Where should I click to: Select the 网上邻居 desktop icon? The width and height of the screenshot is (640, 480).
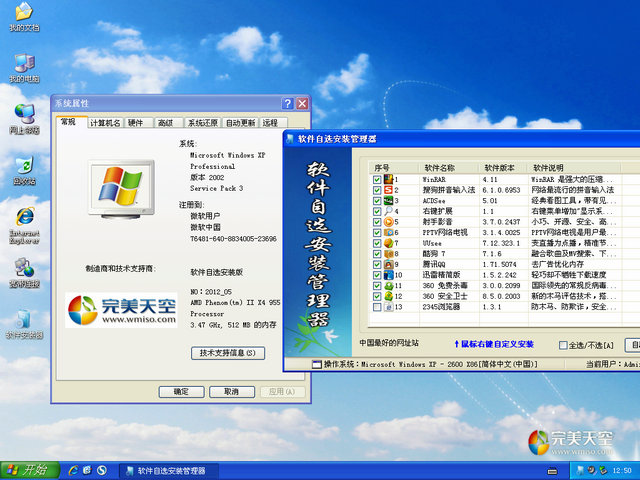pyautogui.click(x=24, y=119)
